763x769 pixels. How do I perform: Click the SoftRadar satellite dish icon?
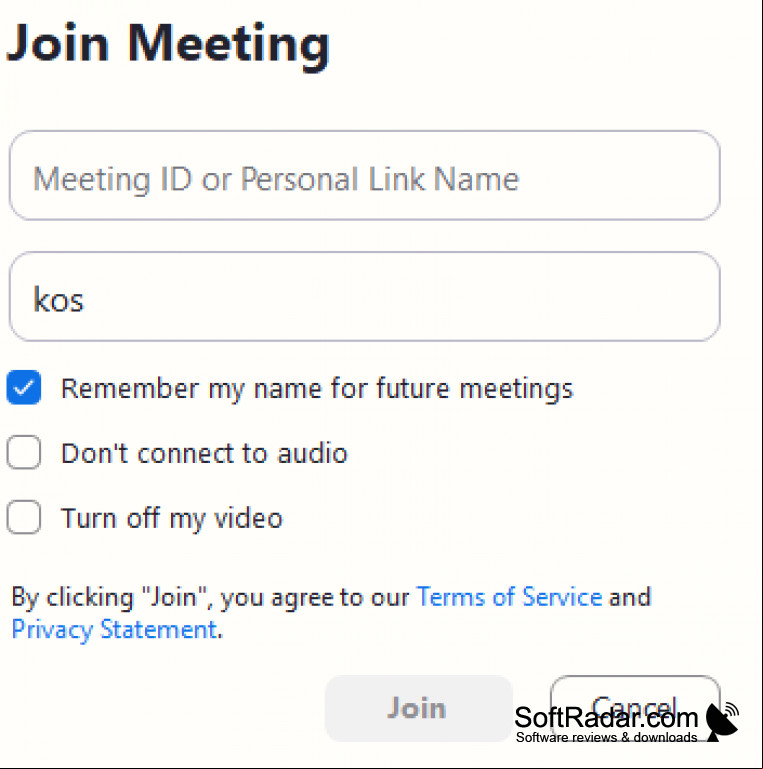click(x=722, y=721)
